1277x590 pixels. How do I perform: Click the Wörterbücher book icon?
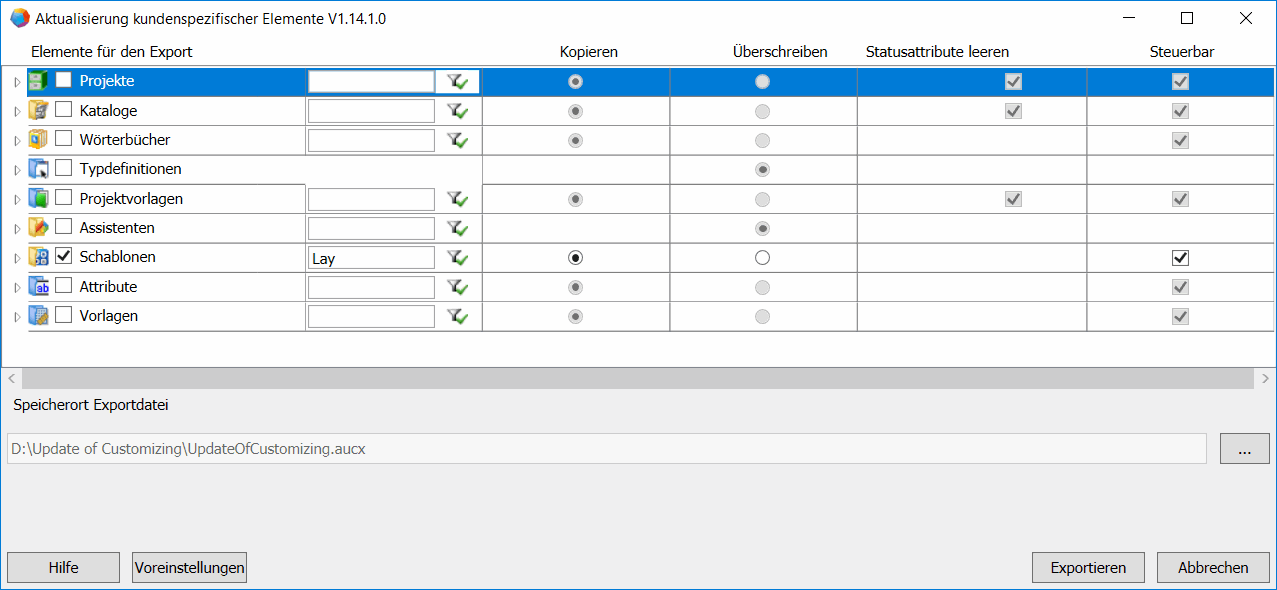tap(39, 140)
